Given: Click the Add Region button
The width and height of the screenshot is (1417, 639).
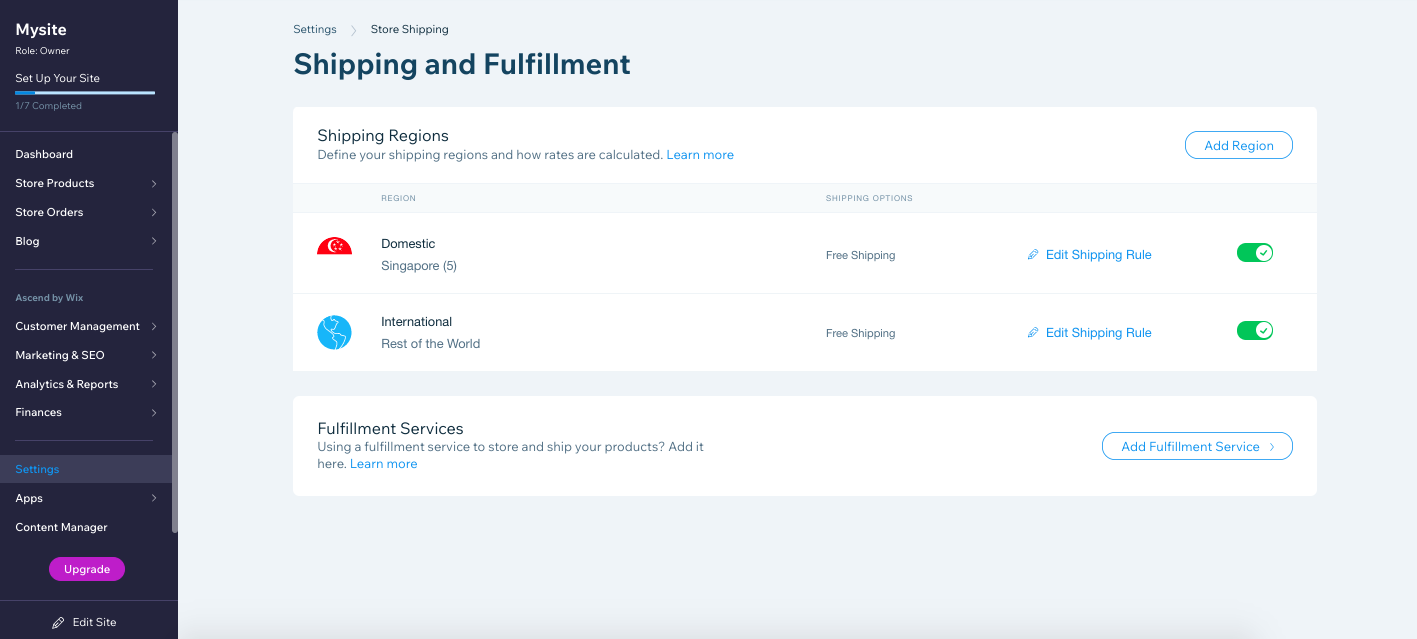Looking at the screenshot, I should (1239, 145).
